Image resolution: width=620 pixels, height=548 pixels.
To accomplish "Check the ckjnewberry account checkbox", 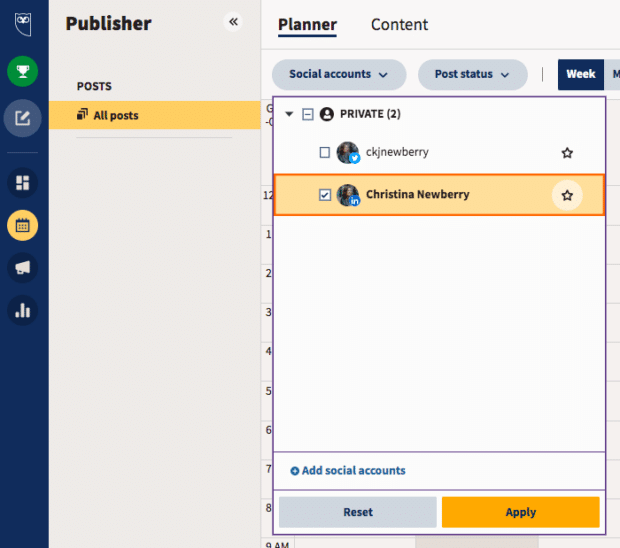I will click(x=324, y=153).
